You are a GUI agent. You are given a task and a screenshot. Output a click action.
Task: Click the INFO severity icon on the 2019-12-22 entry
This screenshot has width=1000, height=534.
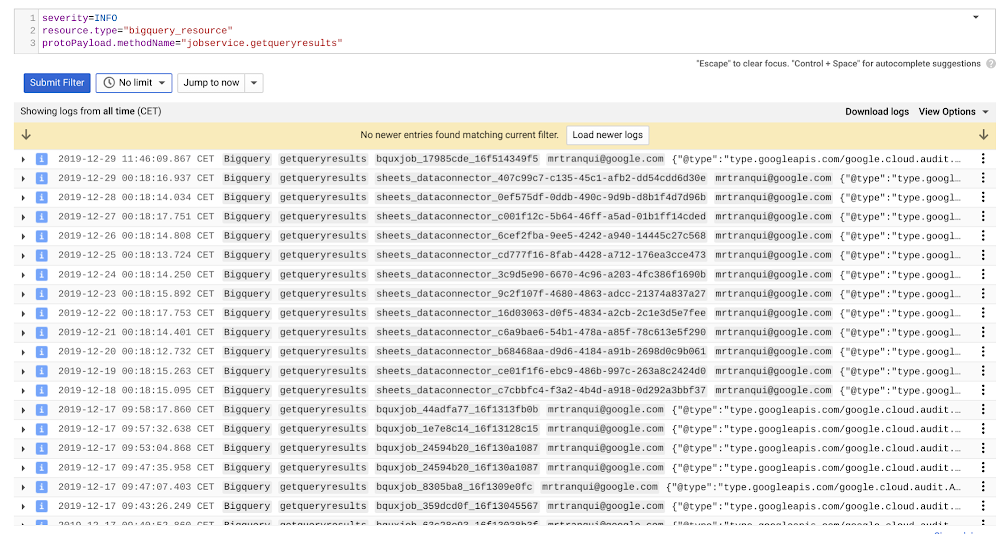(42, 313)
